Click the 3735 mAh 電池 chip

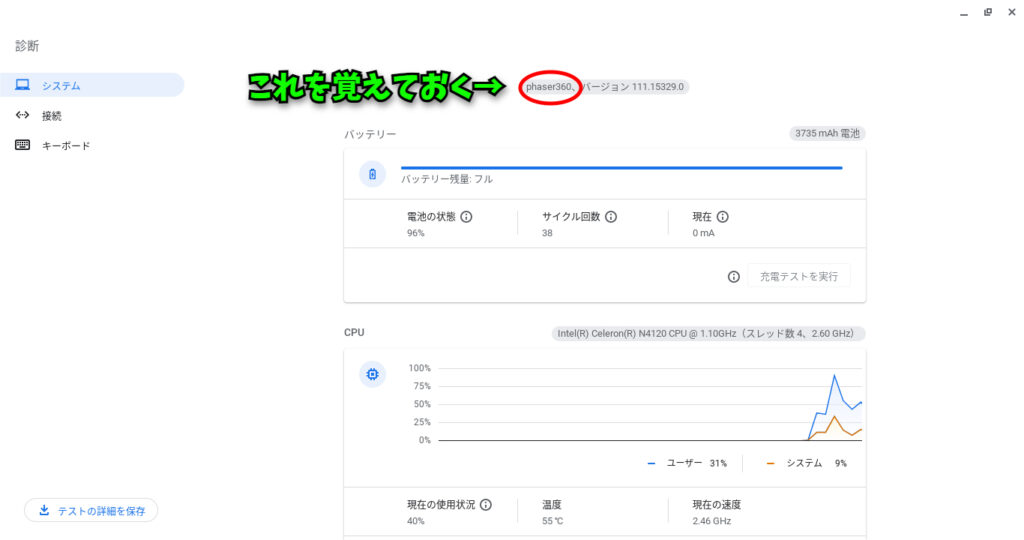pos(826,133)
